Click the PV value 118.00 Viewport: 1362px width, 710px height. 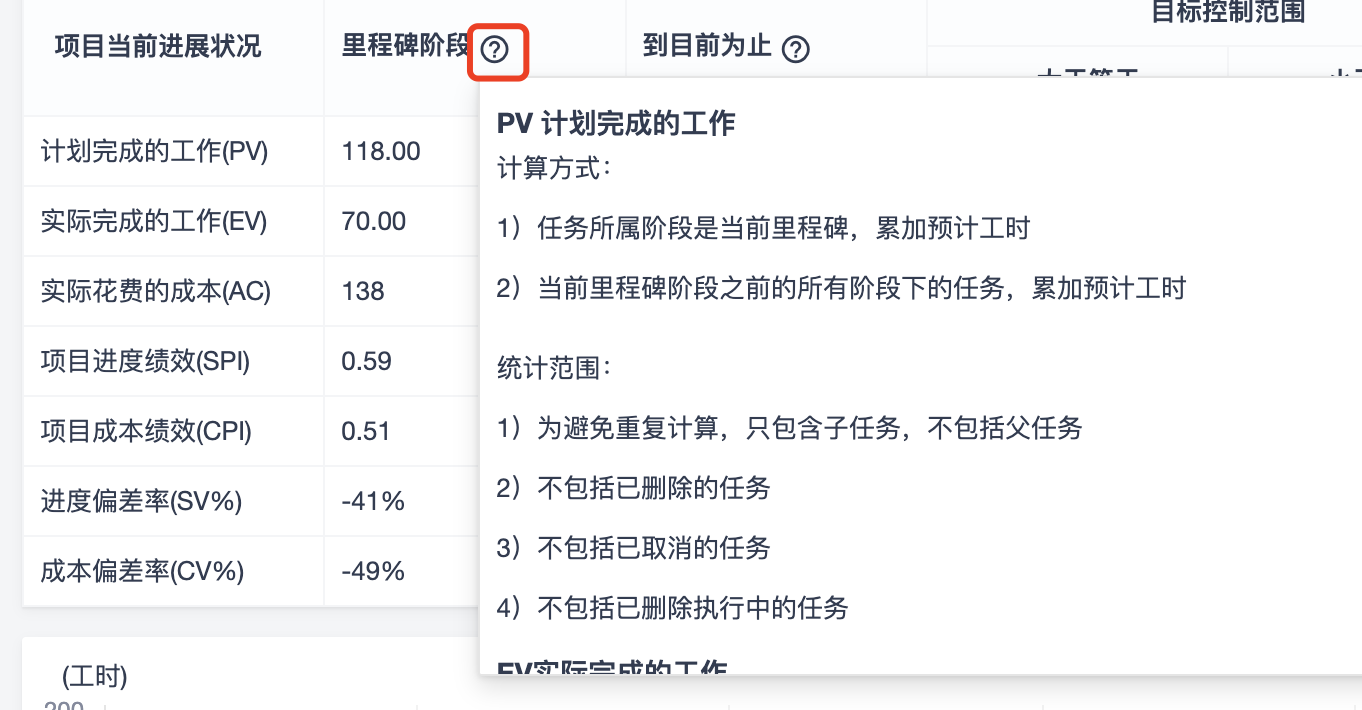coord(381,151)
